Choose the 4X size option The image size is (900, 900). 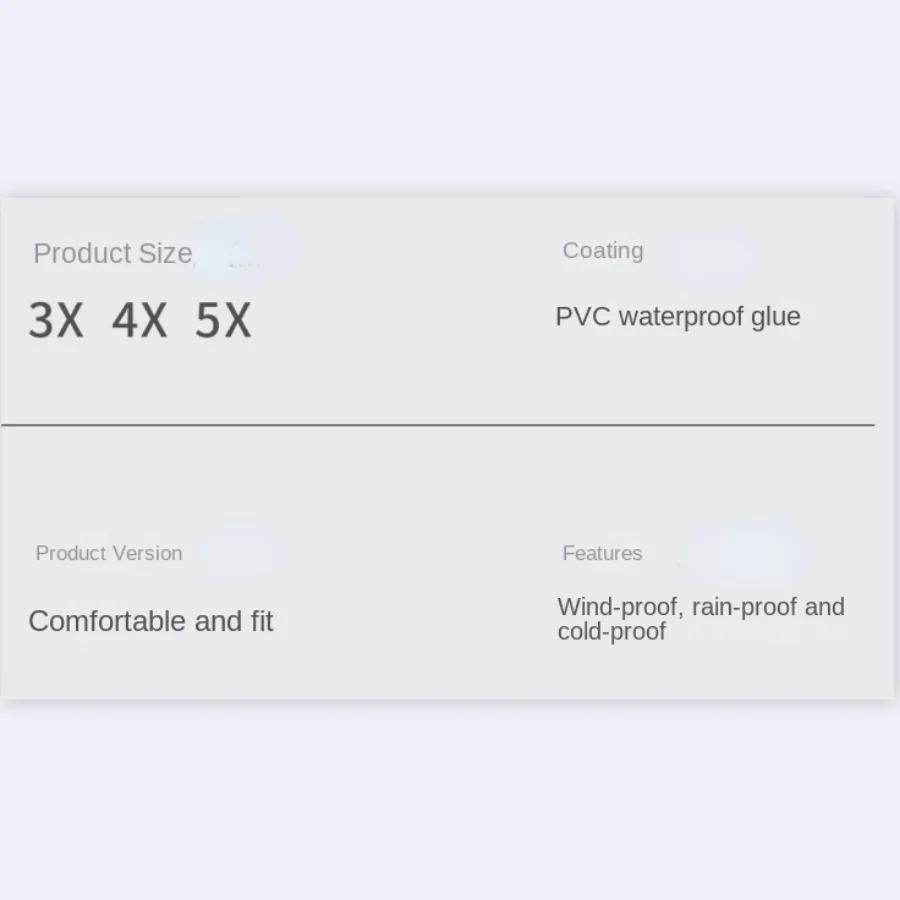(x=139, y=321)
